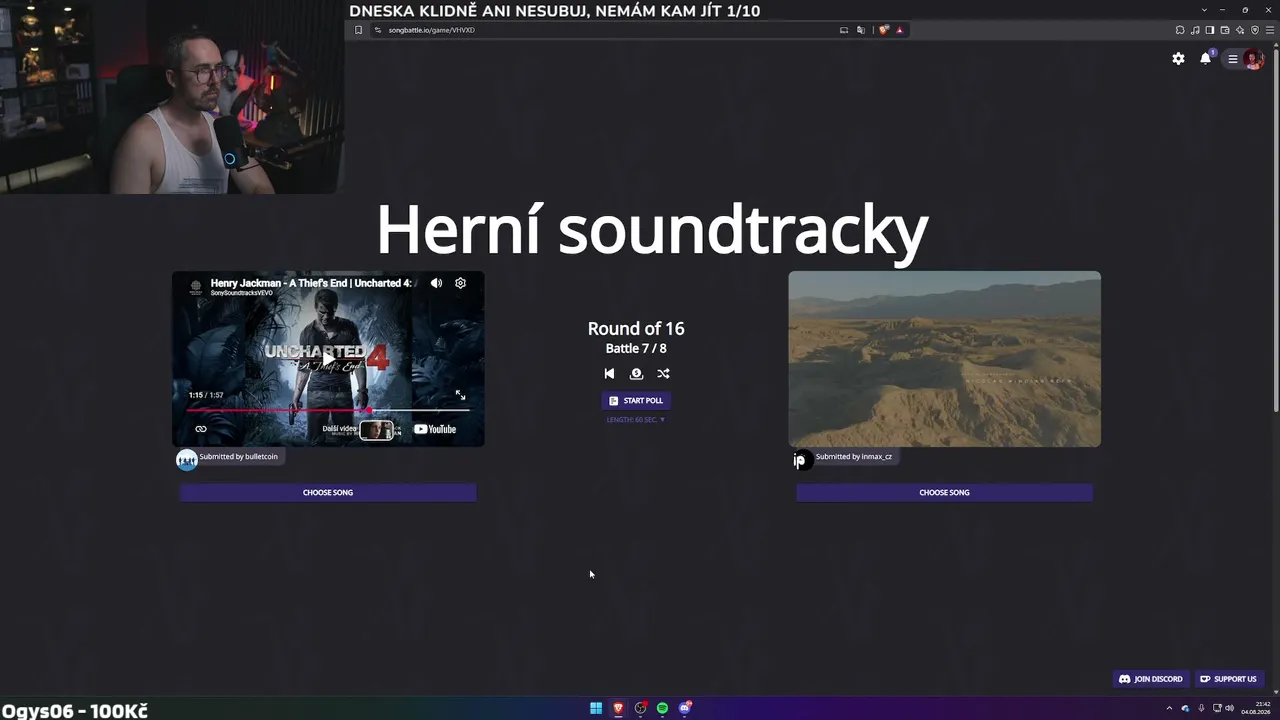
Task: Open Spotify from the taskbar
Action: [662, 708]
